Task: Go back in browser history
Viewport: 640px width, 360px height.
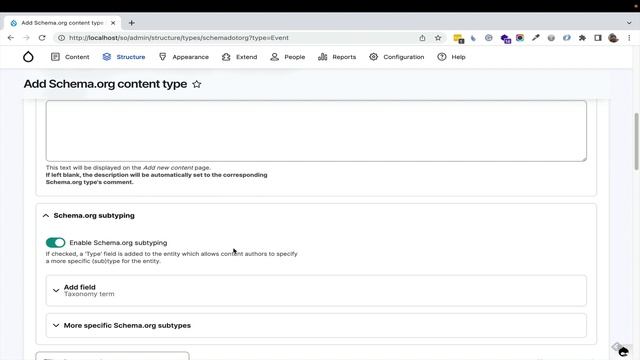Action: point(11,38)
